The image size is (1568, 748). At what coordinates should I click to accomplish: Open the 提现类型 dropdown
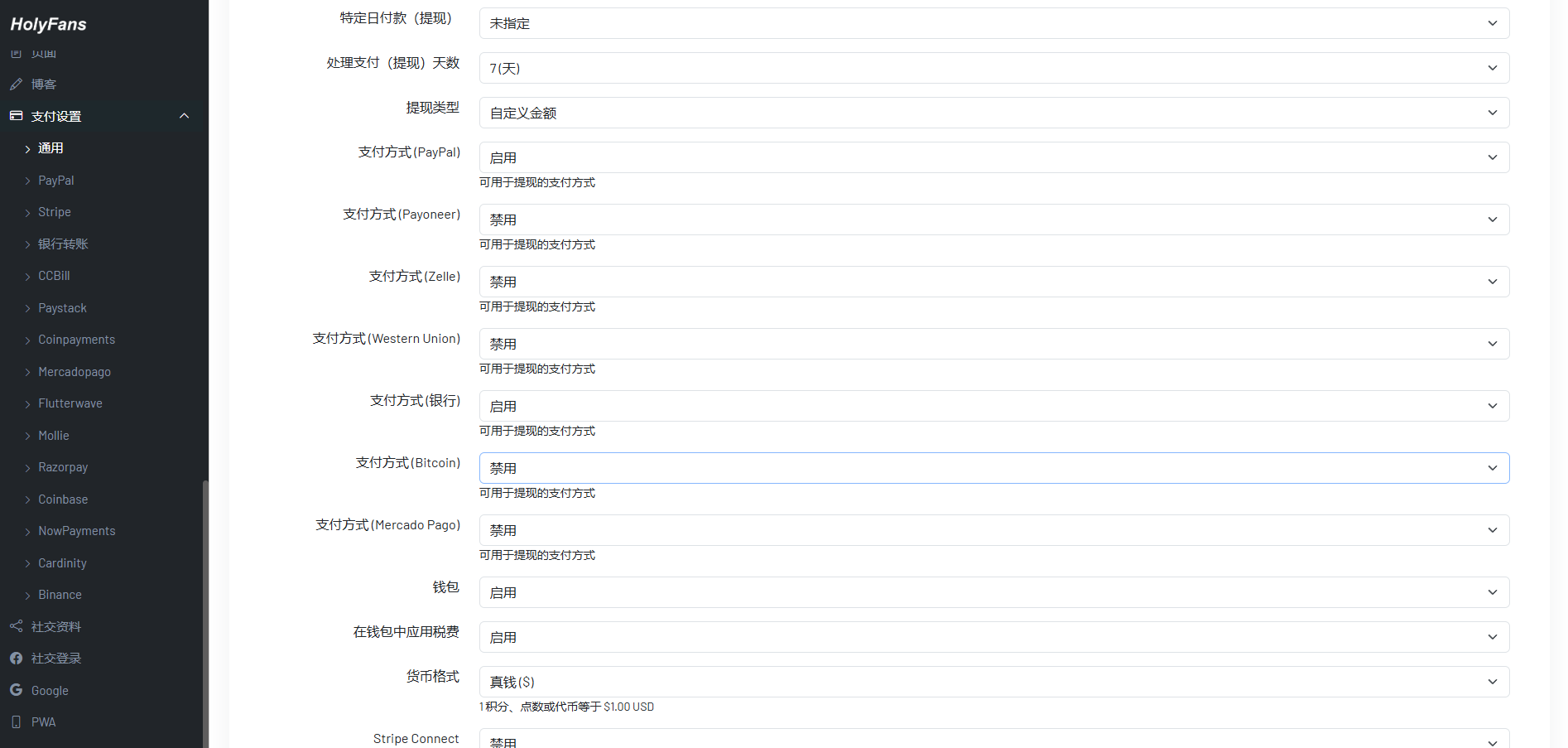[993, 112]
